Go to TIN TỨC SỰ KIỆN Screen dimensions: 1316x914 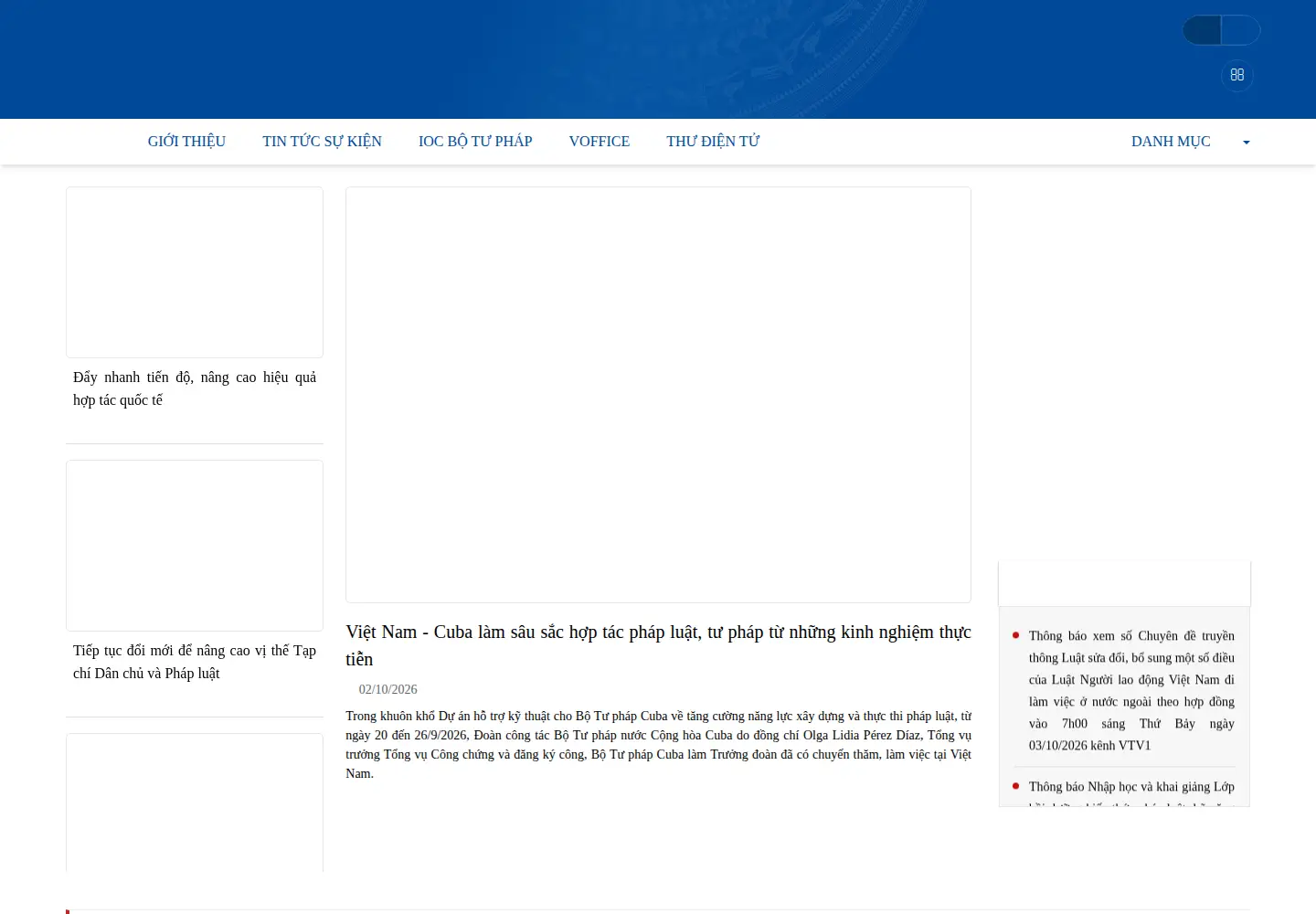coord(322,142)
